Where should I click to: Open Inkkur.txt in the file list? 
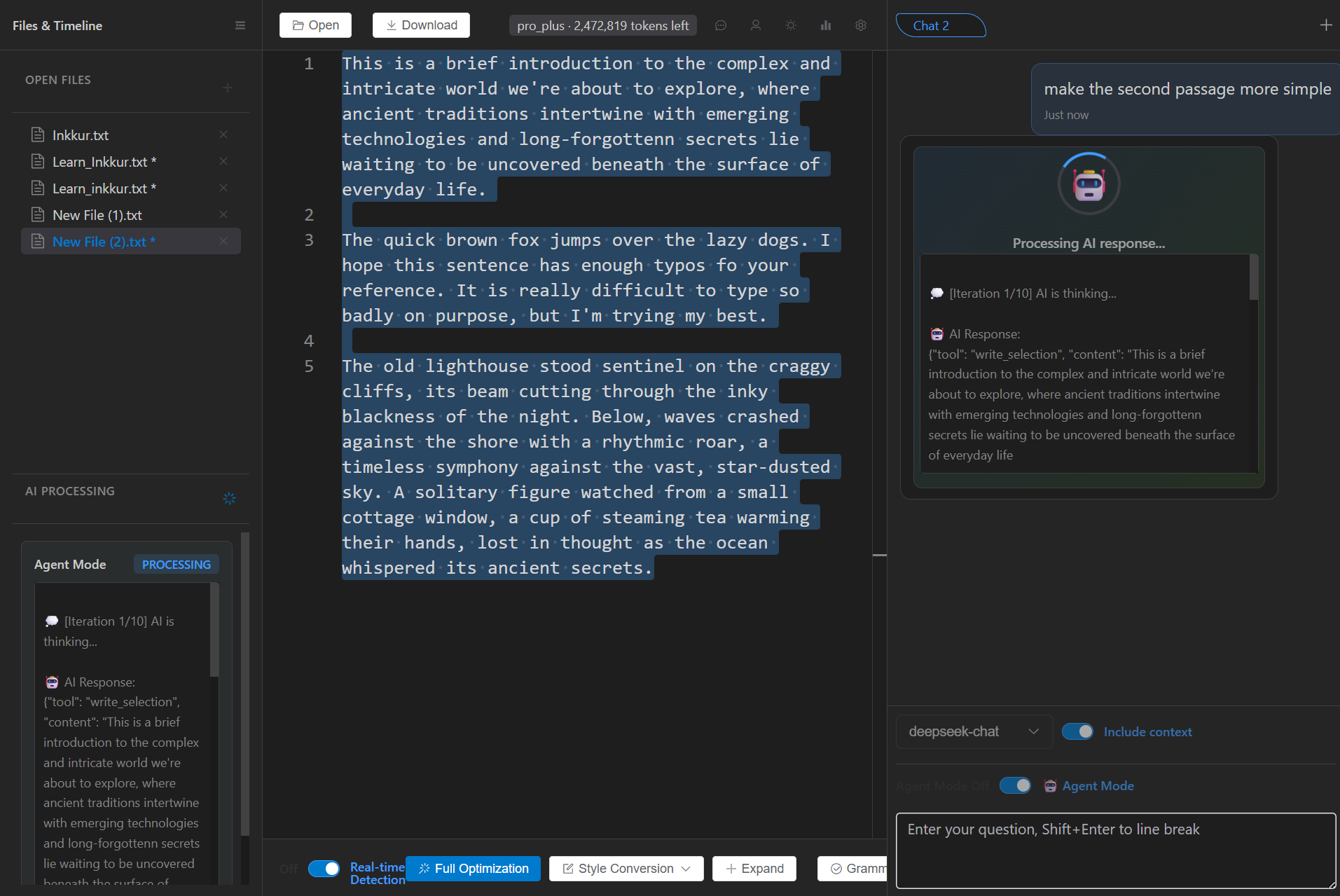point(131,135)
